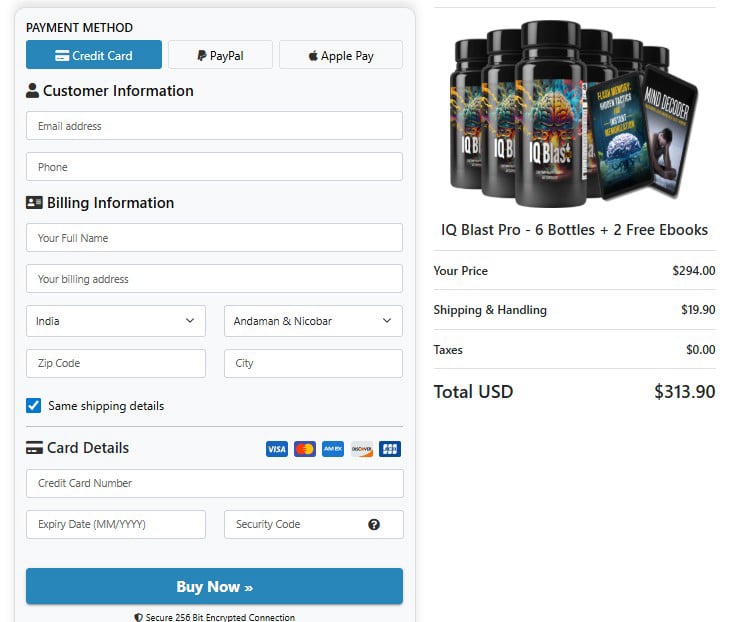Click the JCB card icon

click(390, 449)
